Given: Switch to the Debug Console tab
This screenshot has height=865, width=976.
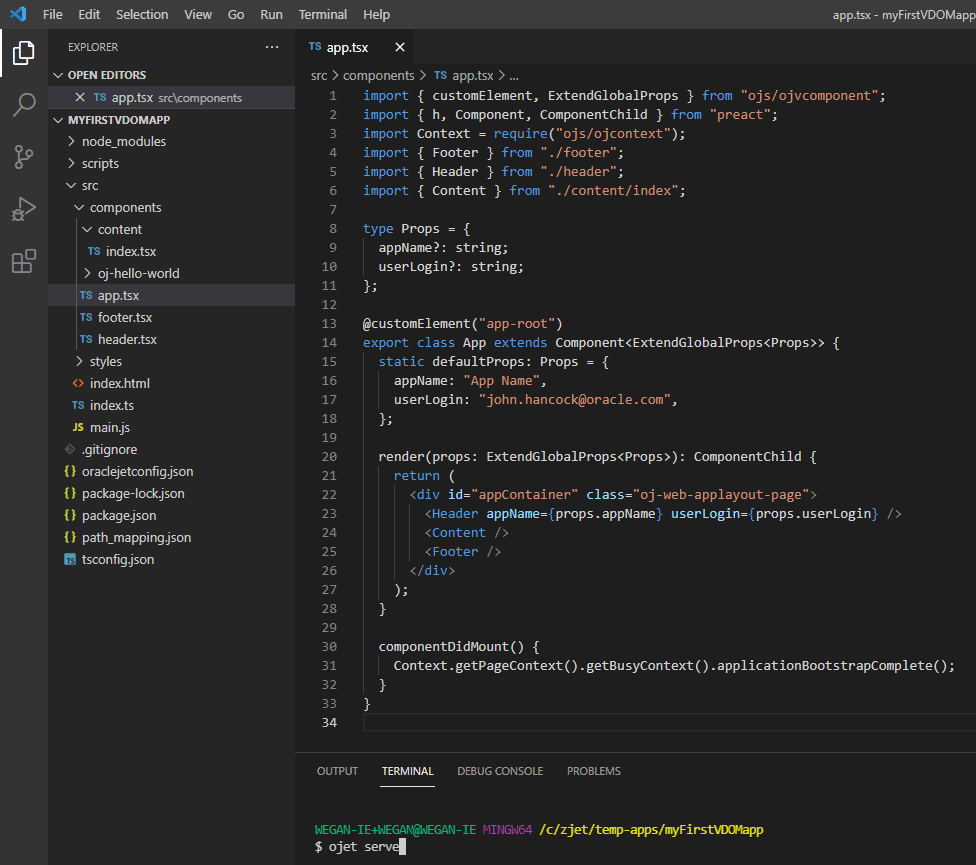Looking at the screenshot, I should tap(500, 771).
